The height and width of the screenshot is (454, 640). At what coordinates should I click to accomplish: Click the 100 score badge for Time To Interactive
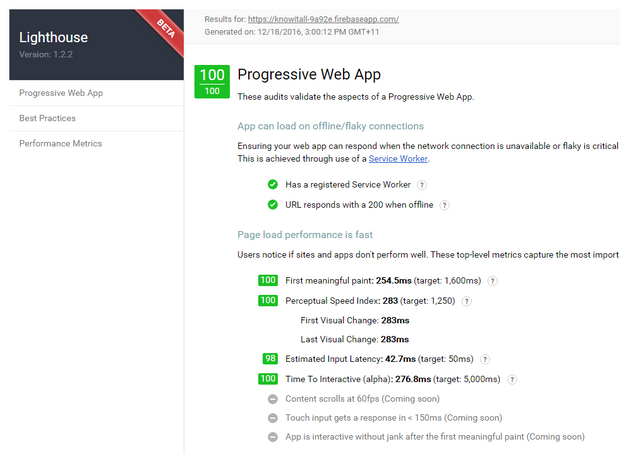pos(268,379)
